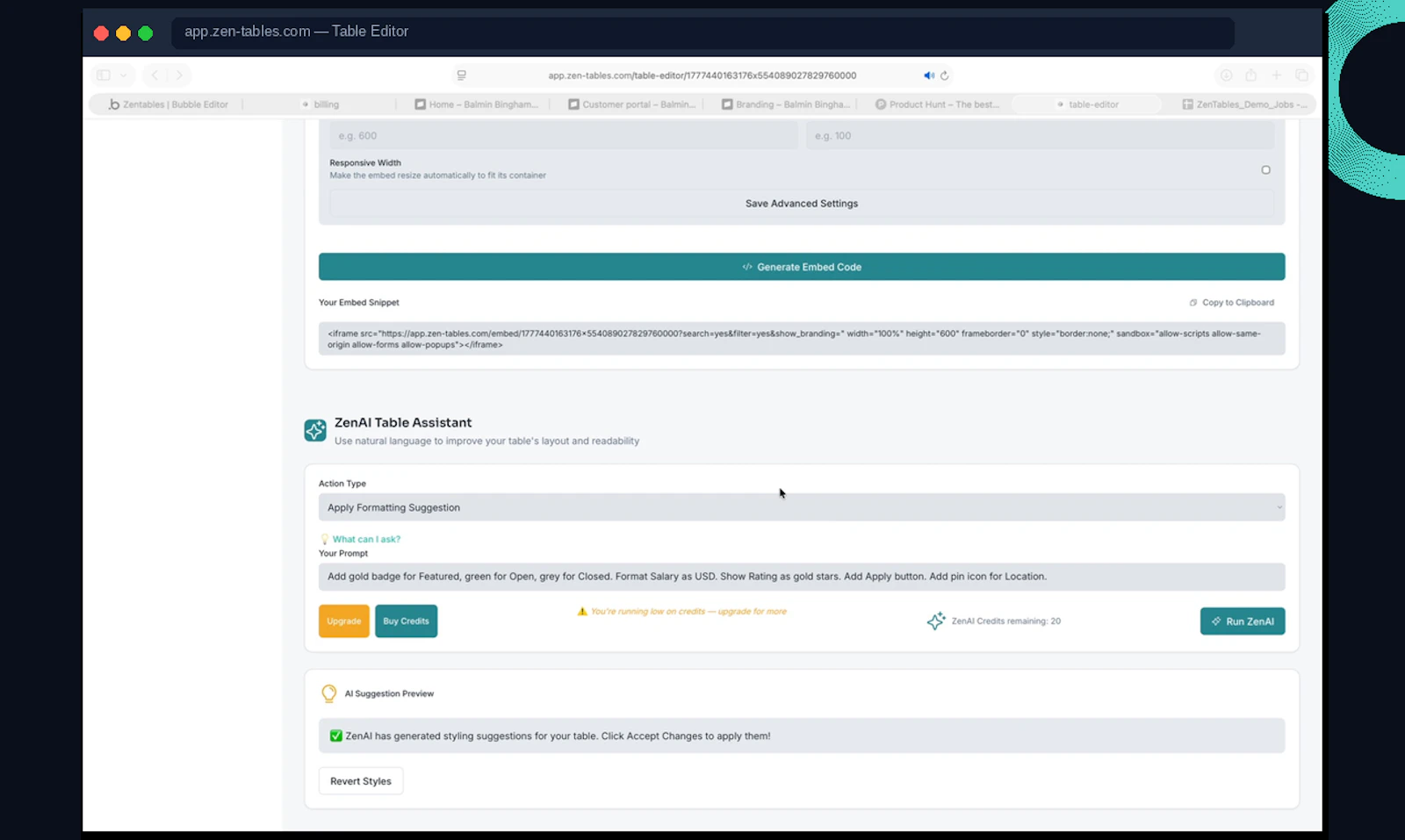Image resolution: width=1405 pixels, height=840 pixels.
Task: Click the macOS yellow minimize window button
Action: [x=123, y=33]
